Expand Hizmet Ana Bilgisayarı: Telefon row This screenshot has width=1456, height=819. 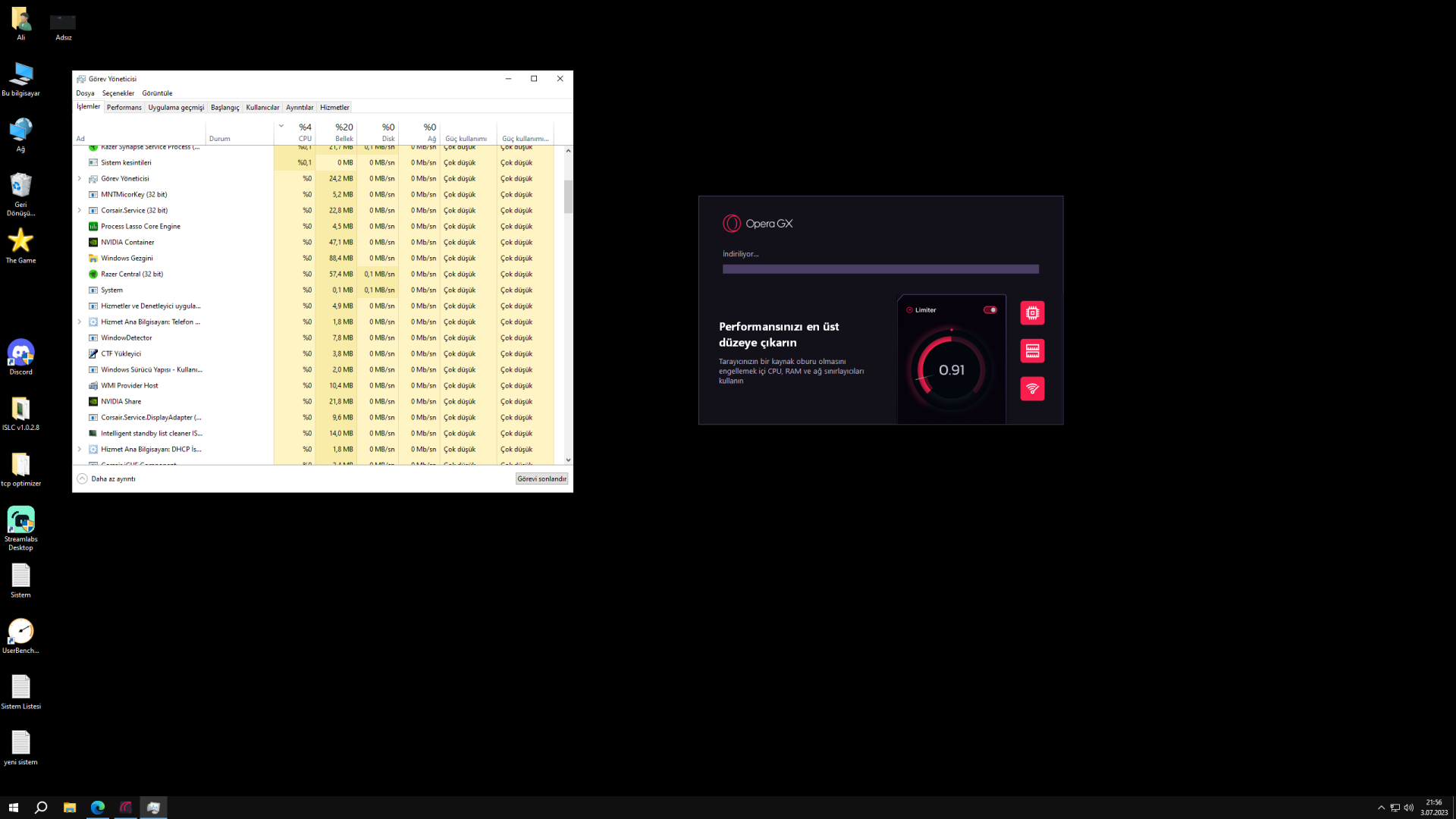click(x=80, y=322)
